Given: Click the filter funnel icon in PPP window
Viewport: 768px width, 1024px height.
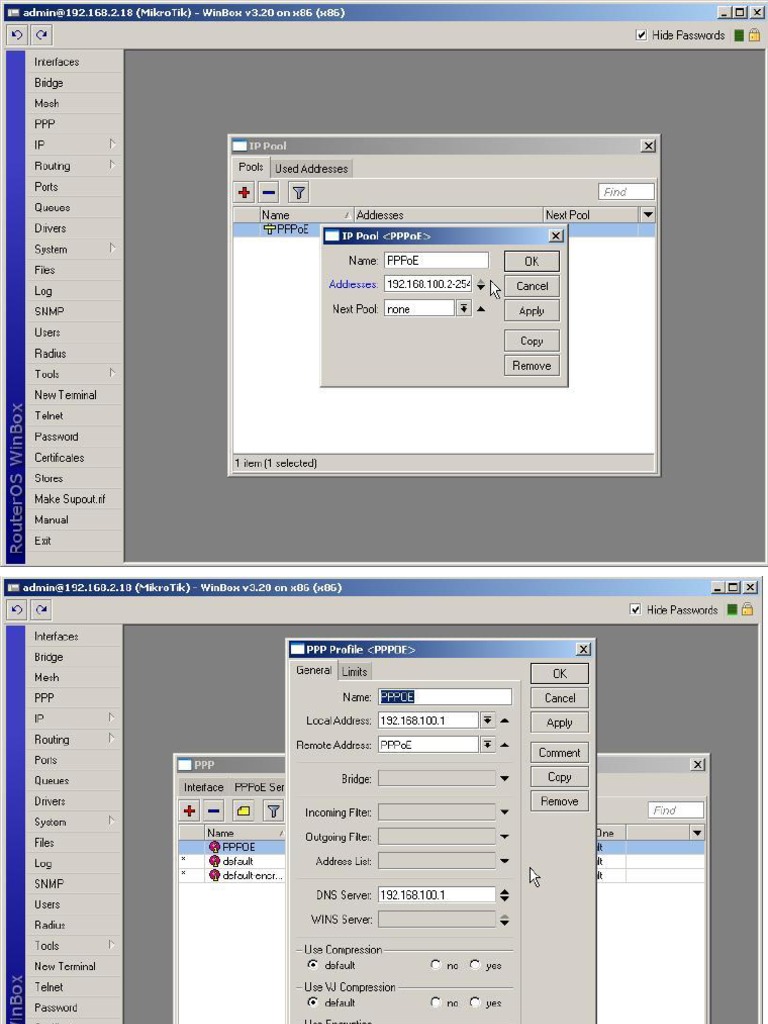Looking at the screenshot, I should [x=274, y=811].
